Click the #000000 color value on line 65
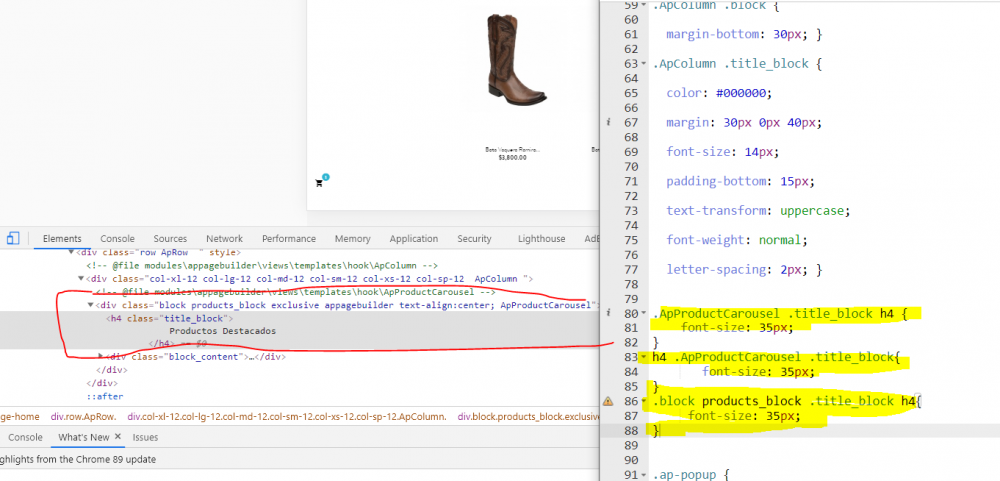Viewport: 1000px width, 481px height. pos(742,93)
